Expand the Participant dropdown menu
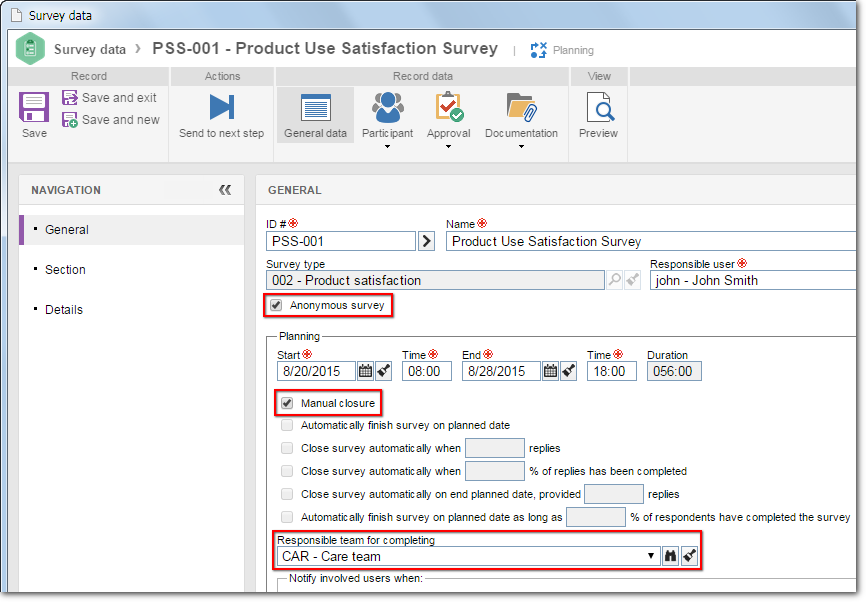866x602 pixels. click(x=387, y=146)
